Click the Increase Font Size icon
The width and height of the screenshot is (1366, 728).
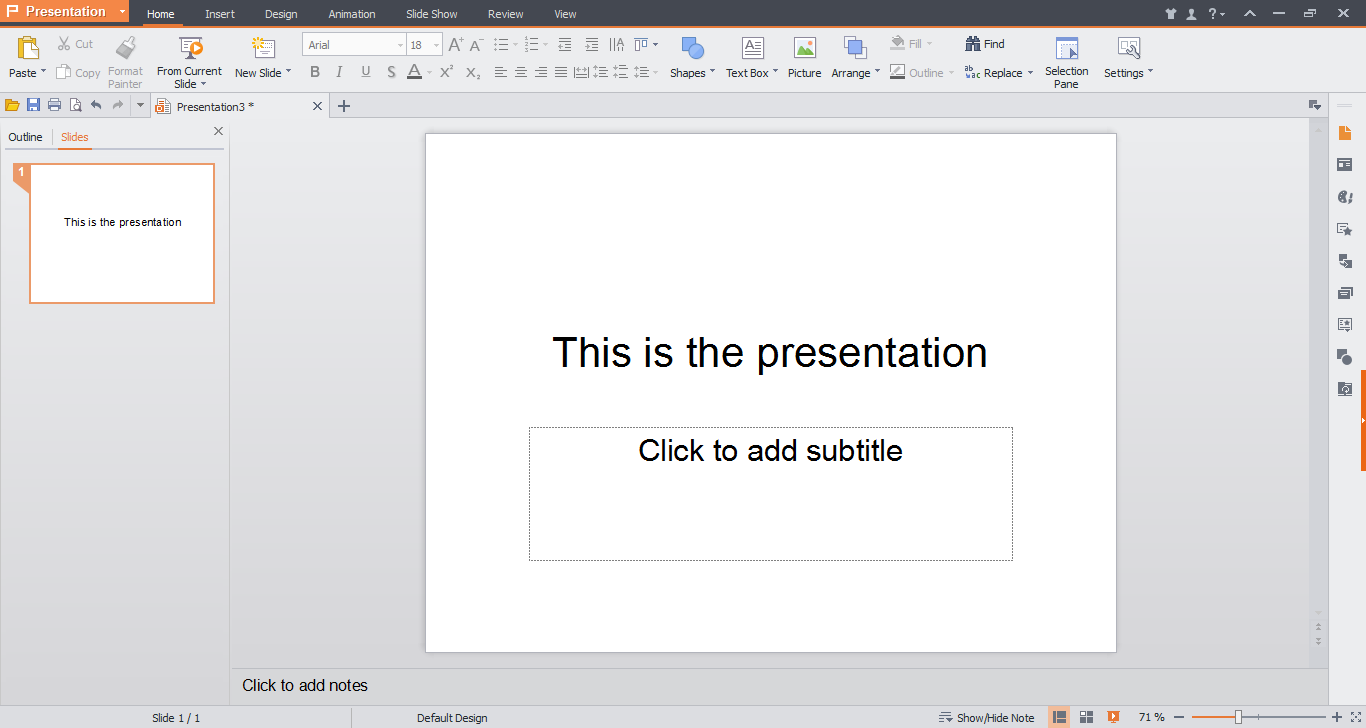455,45
